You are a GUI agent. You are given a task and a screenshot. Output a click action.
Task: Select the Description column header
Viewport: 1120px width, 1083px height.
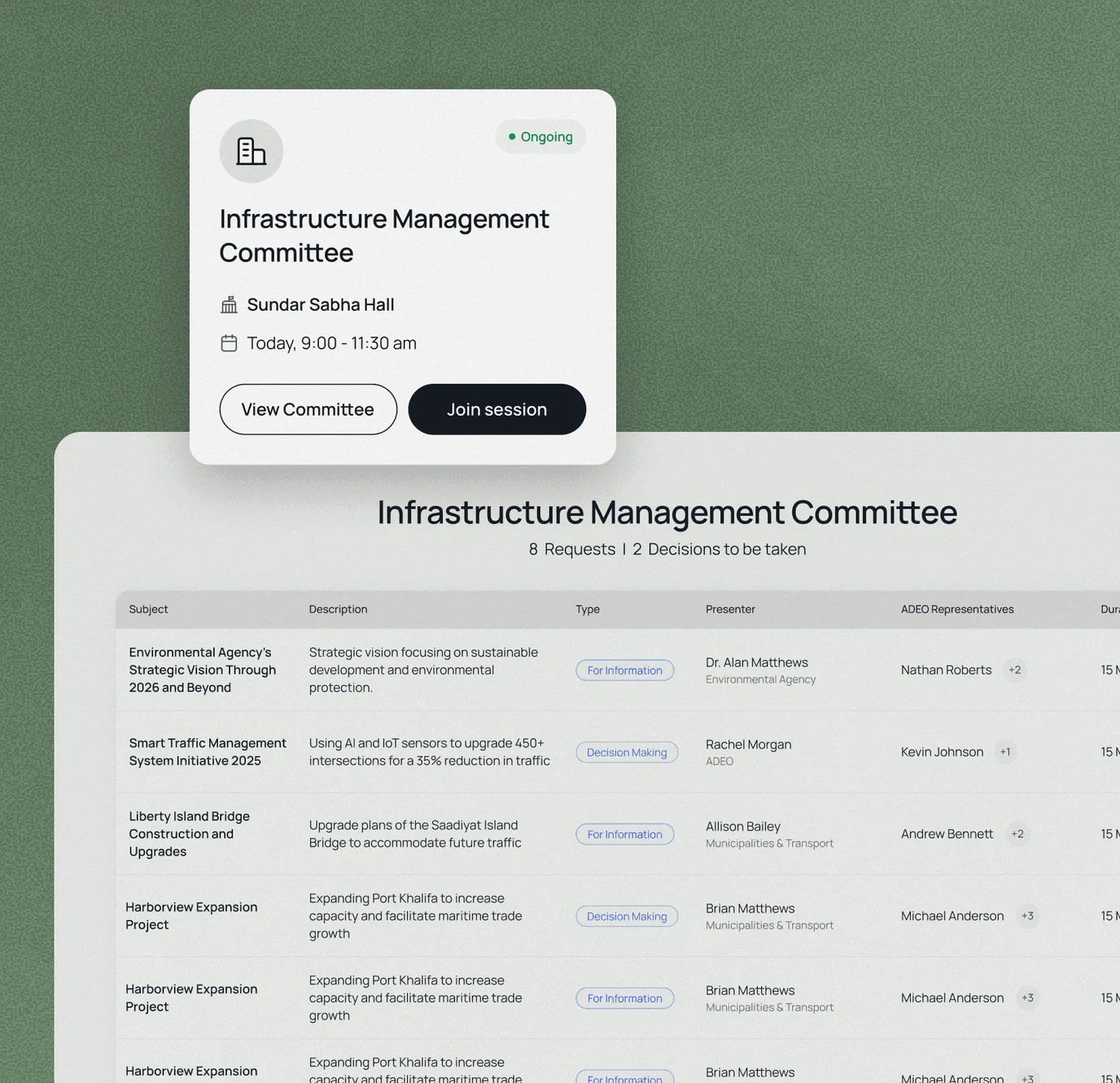coord(338,609)
